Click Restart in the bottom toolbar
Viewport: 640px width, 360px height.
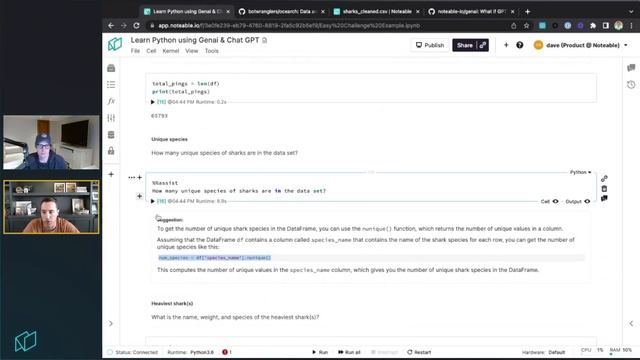[419, 352]
